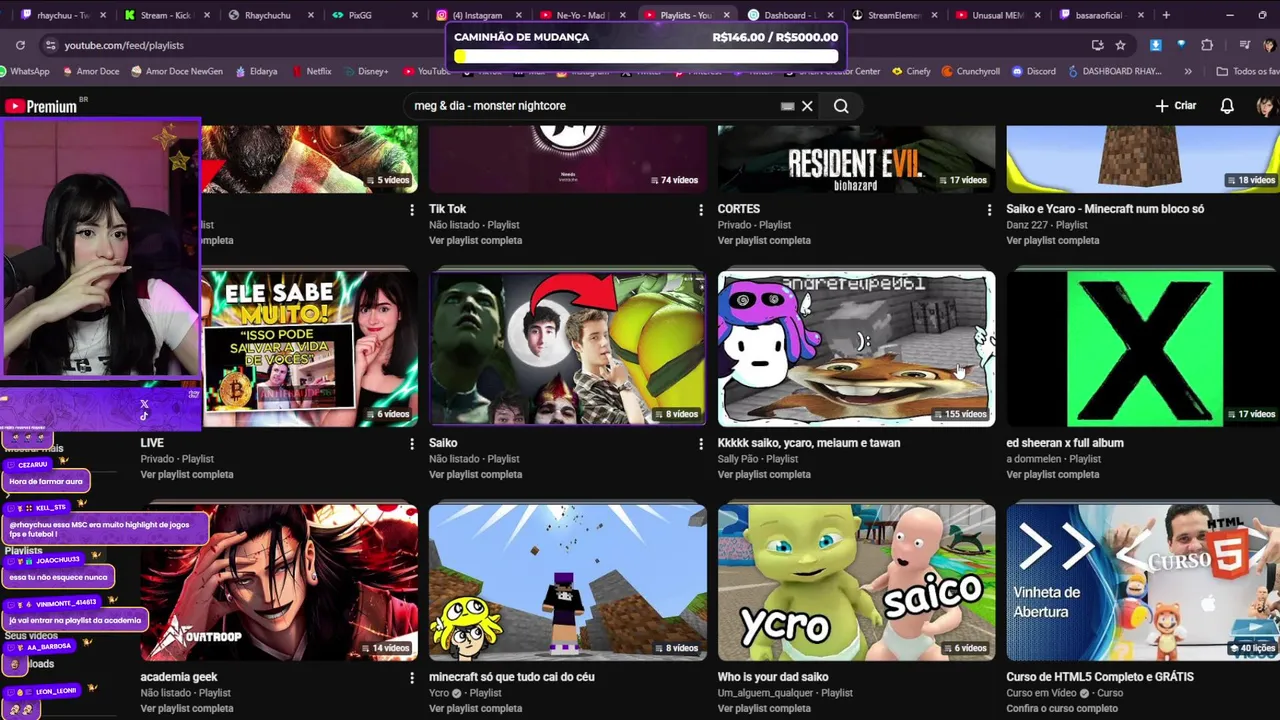Show hidden bookmarks with the double chevron
The height and width of the screenshot is (720, 1280).
tap(1188, 72)
